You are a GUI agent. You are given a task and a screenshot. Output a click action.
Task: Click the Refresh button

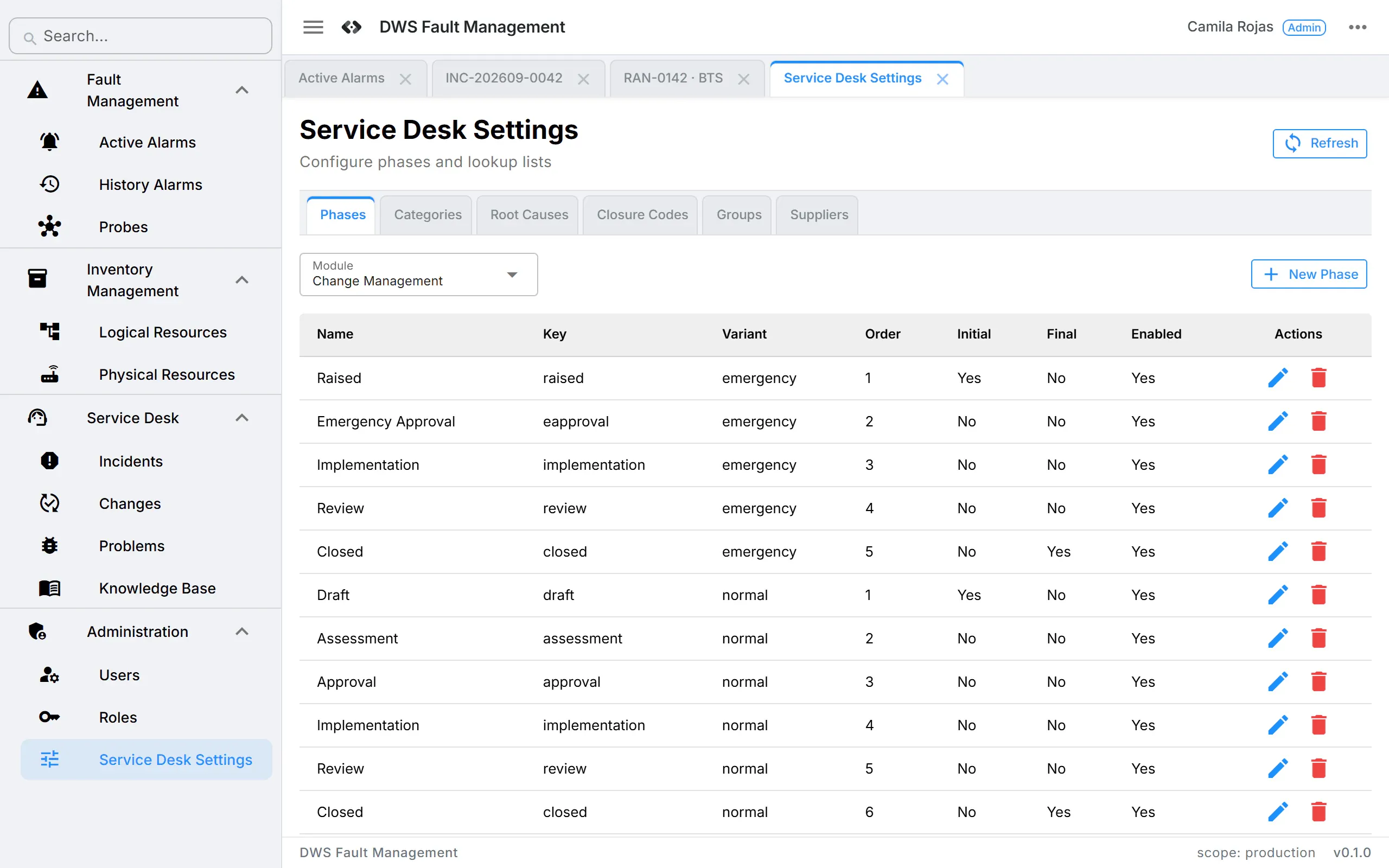pos(1320,143)
